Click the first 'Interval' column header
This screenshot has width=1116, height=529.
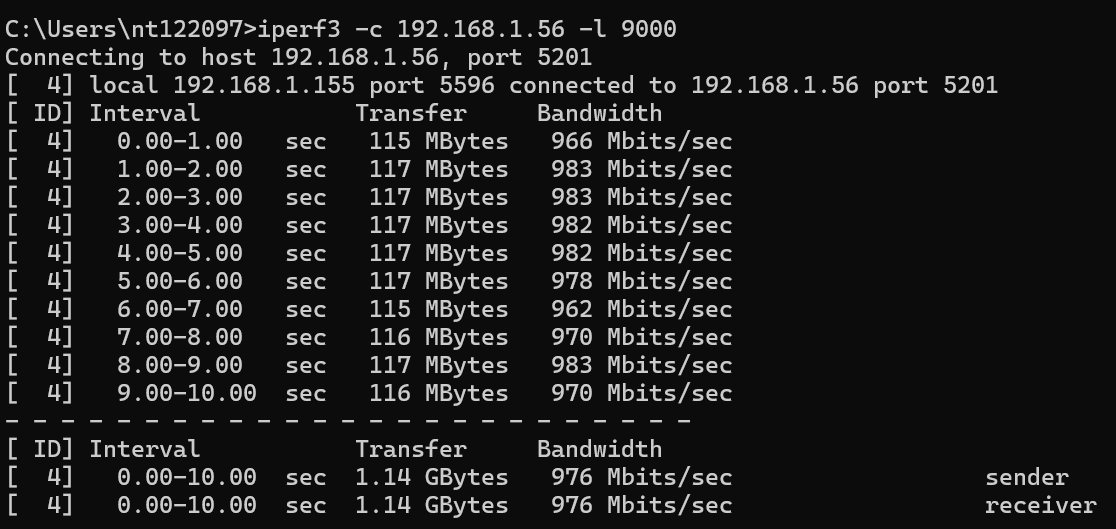click(x=144, y=113)
